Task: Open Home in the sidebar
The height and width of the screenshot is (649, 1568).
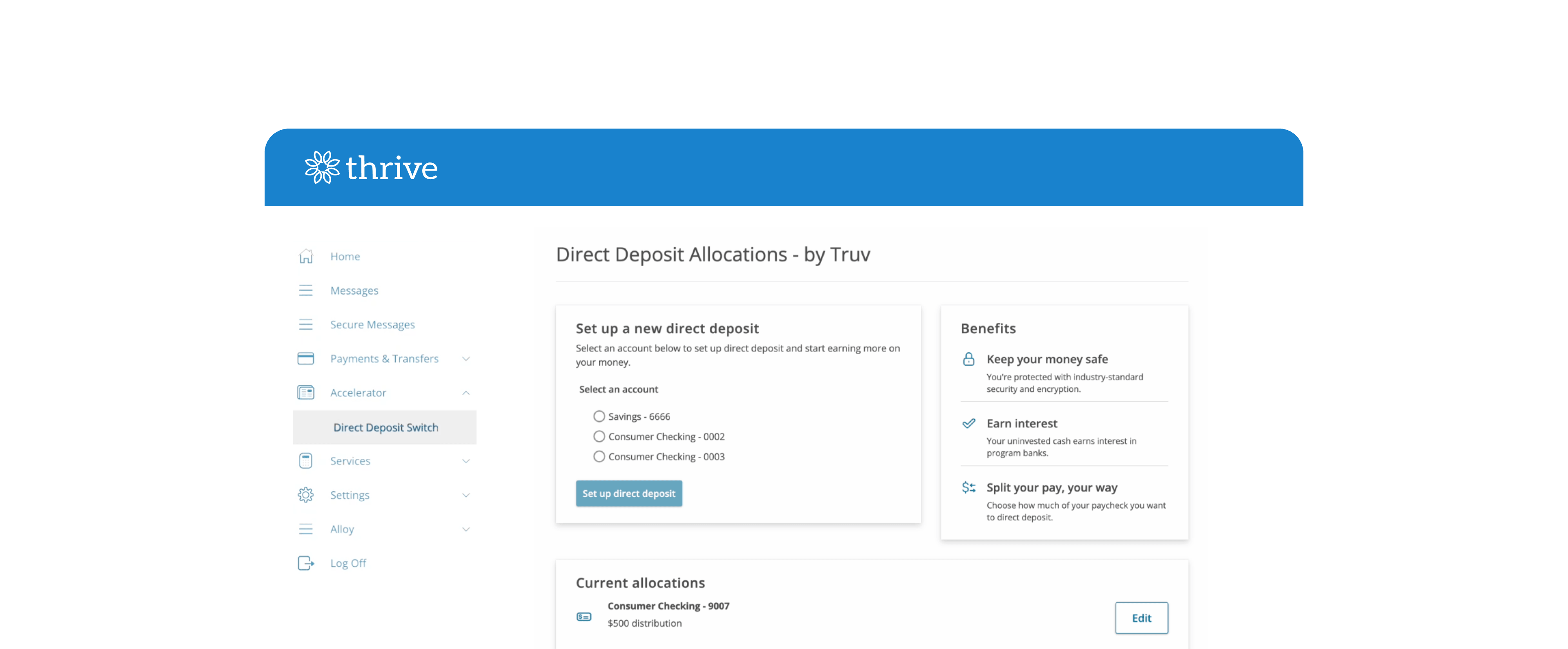Action: tap(345, 256)
